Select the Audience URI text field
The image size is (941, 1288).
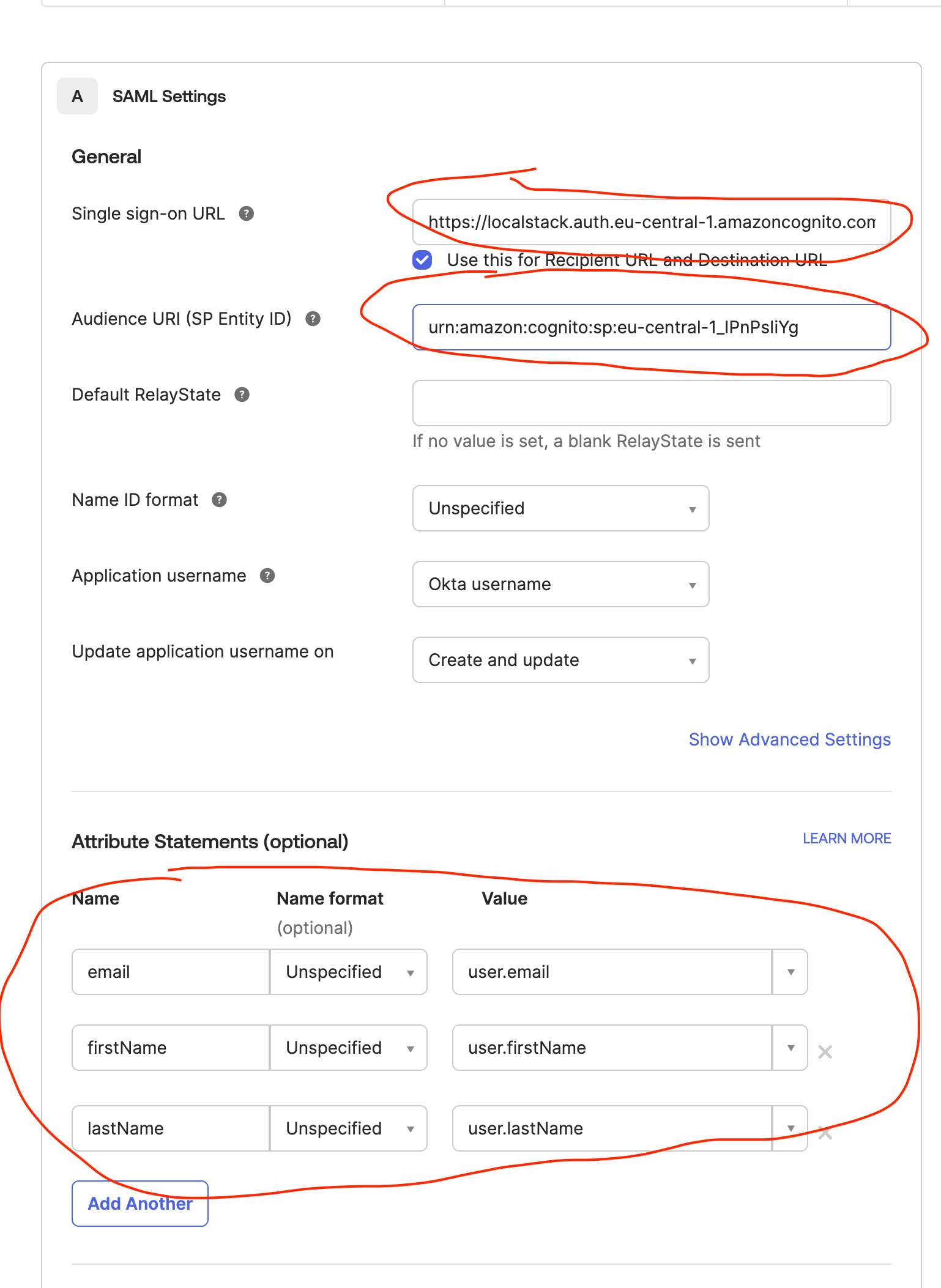pyautogui.click(x=651, y=327)
